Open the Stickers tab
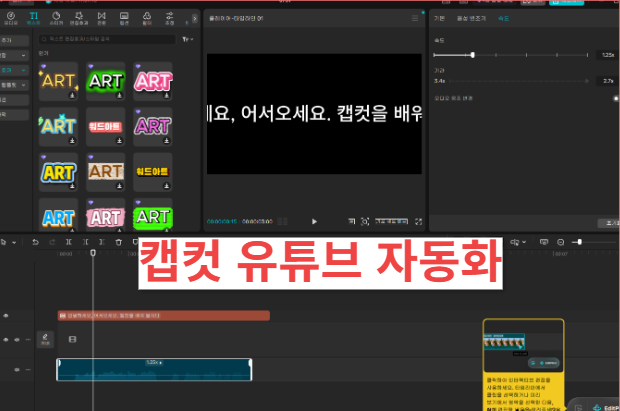 pyautogui.click(x=56, y=18)
